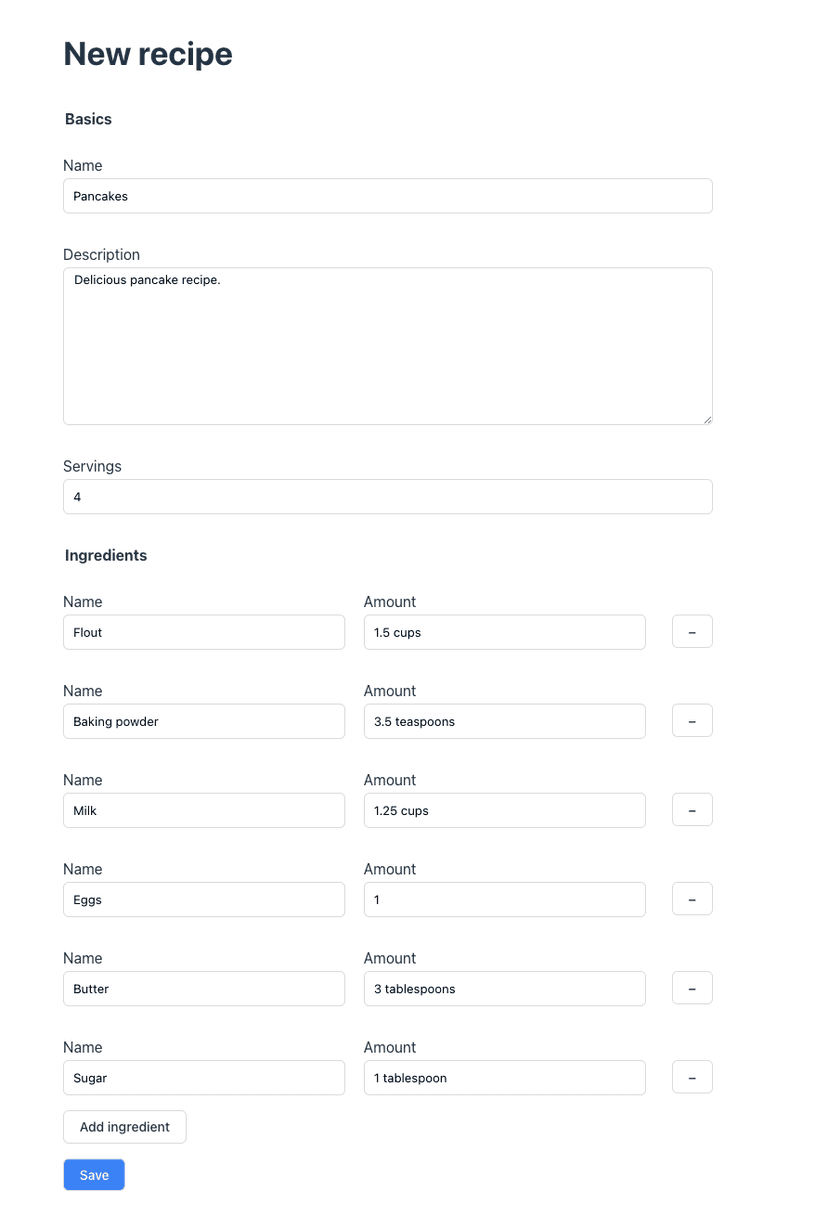
Task: Select the Baking powder name field
Action: [204, 721]
